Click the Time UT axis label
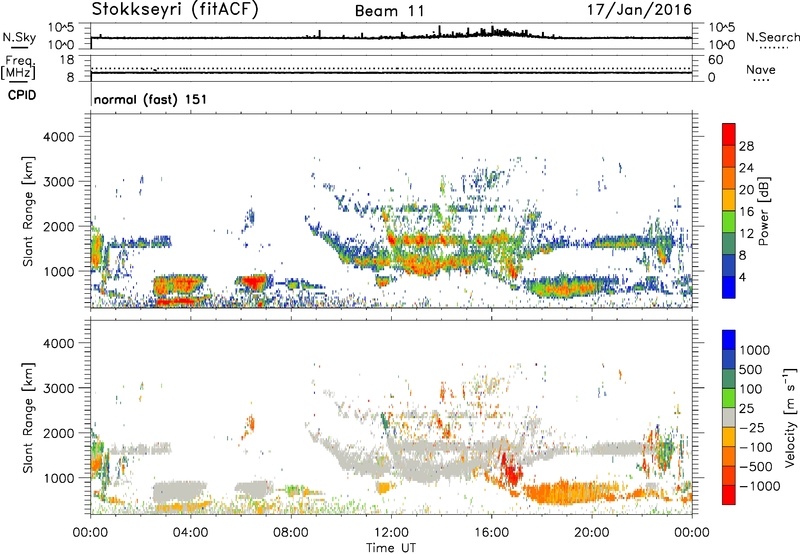This screenshot has width=800, height=554. click(x=391, y=547)
